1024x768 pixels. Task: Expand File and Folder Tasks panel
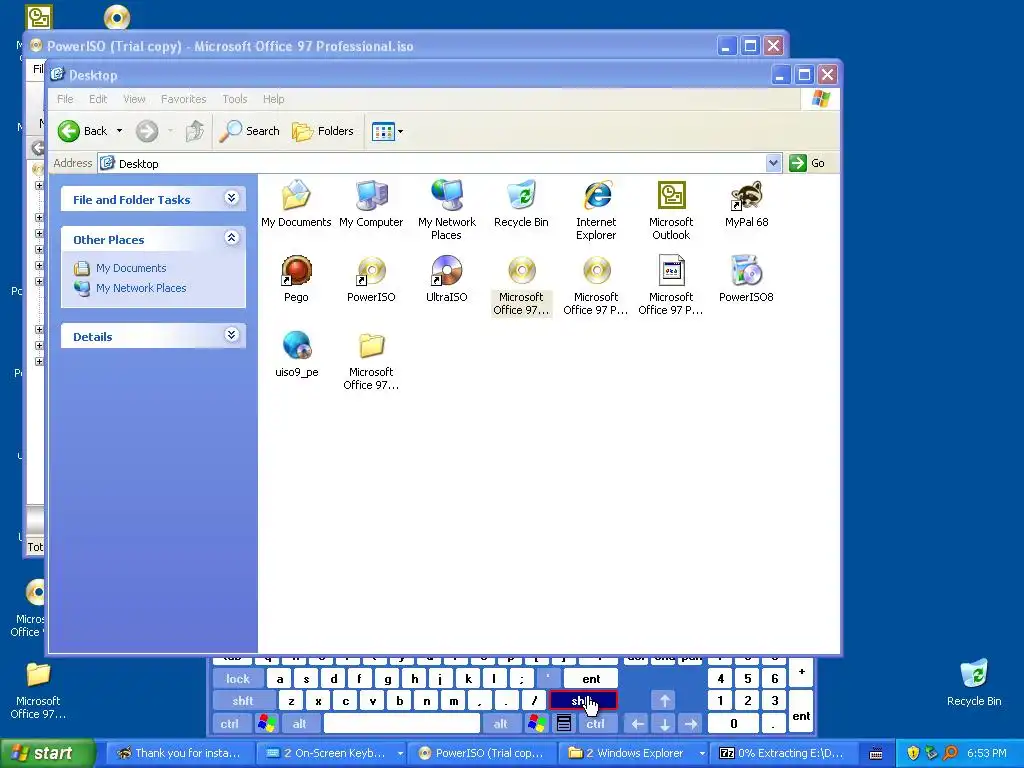coord(231,198)
